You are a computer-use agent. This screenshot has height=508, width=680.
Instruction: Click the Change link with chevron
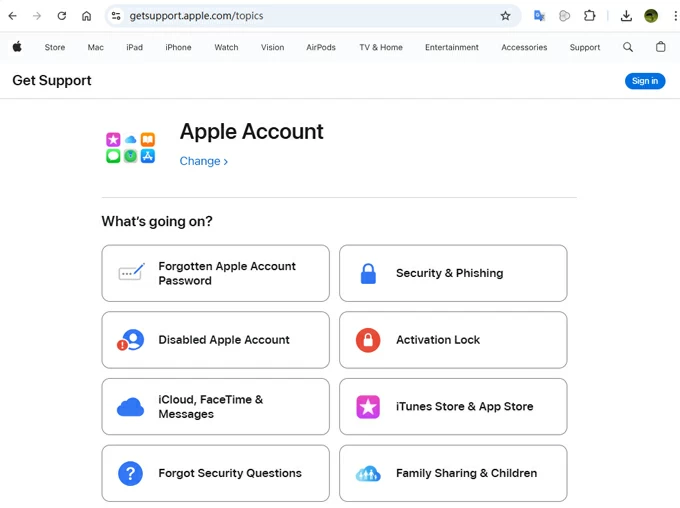pyautogui.click(x=204, y=161)
